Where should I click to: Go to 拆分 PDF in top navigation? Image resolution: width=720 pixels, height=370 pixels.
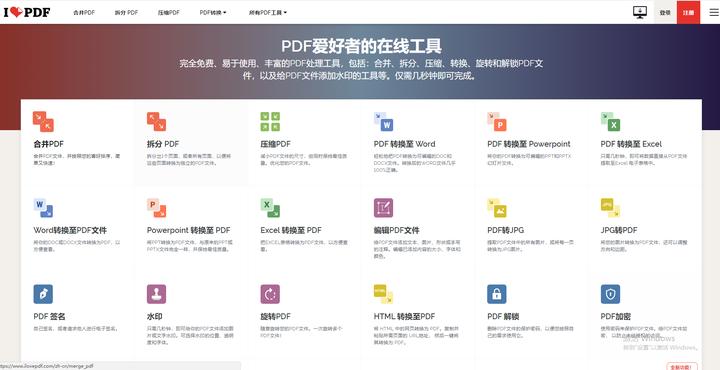126,13
